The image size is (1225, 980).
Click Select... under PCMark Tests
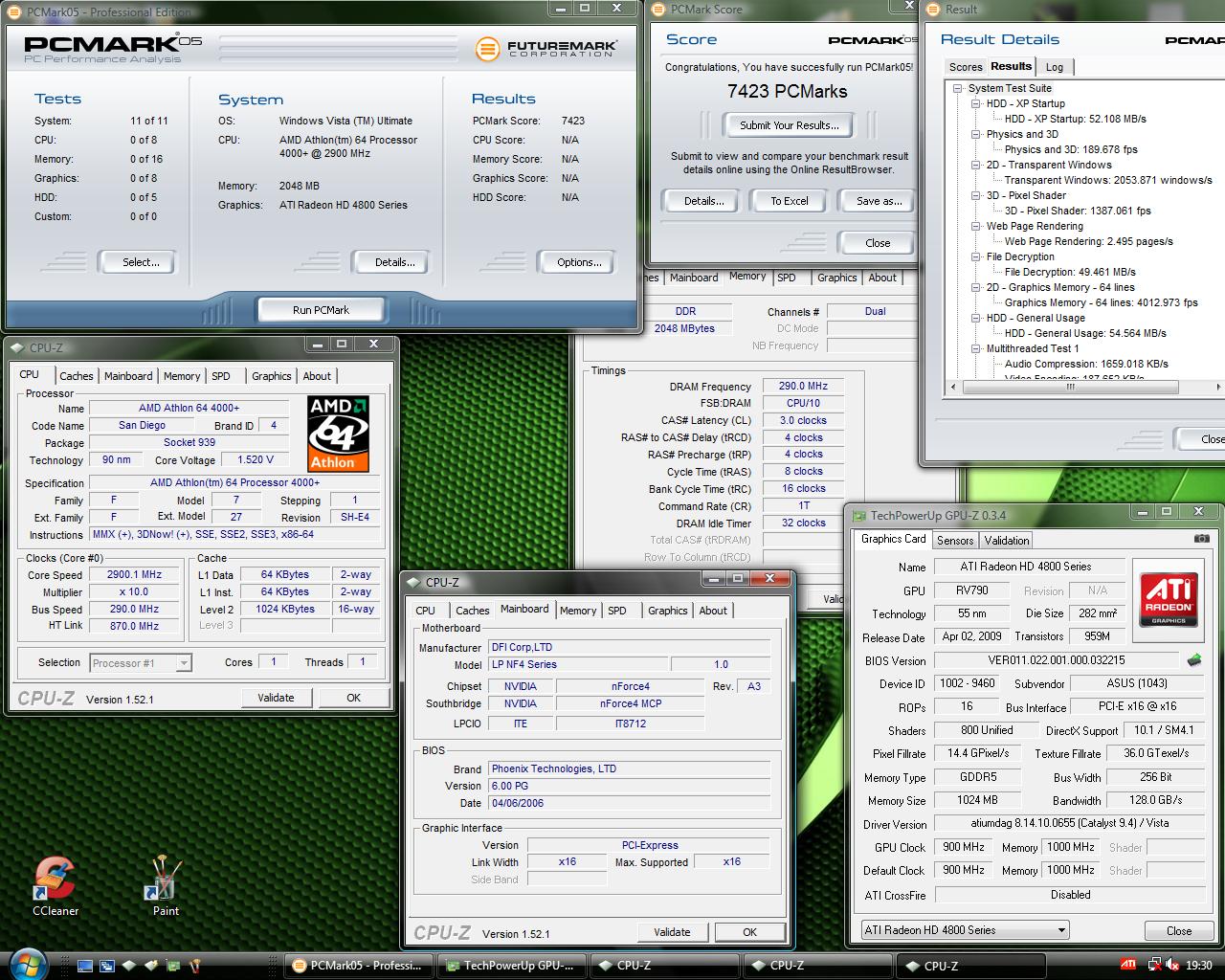141,262
